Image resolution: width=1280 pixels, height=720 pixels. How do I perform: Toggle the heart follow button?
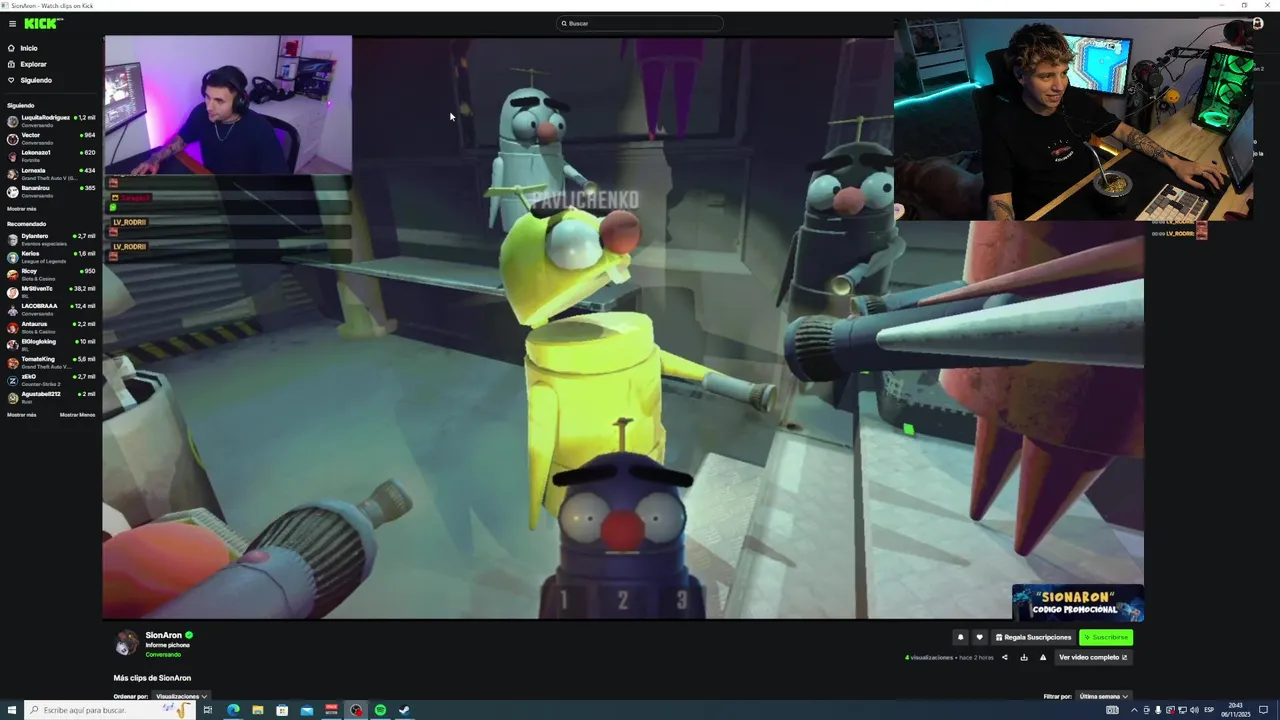(979, 637)
